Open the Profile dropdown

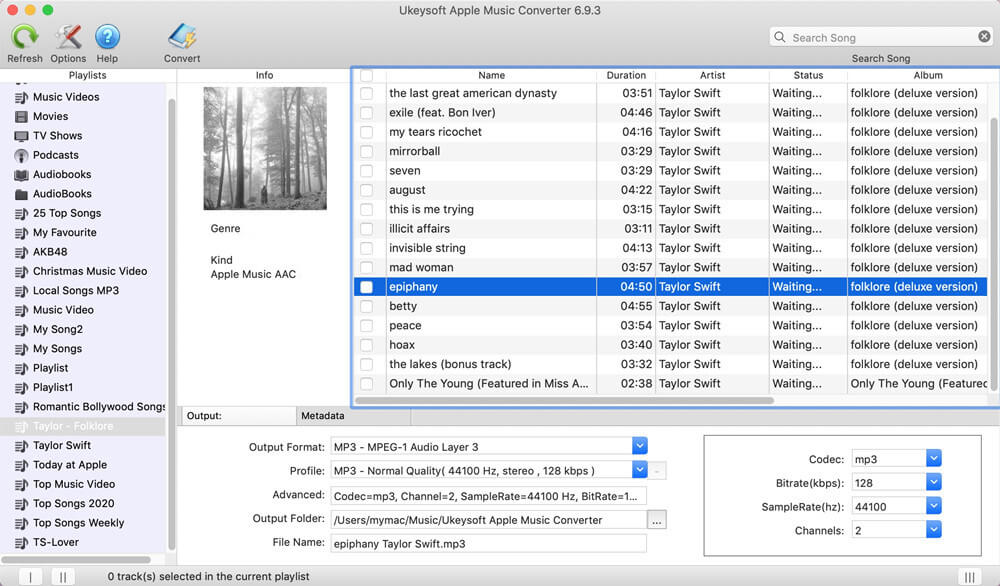pos(640,470)
